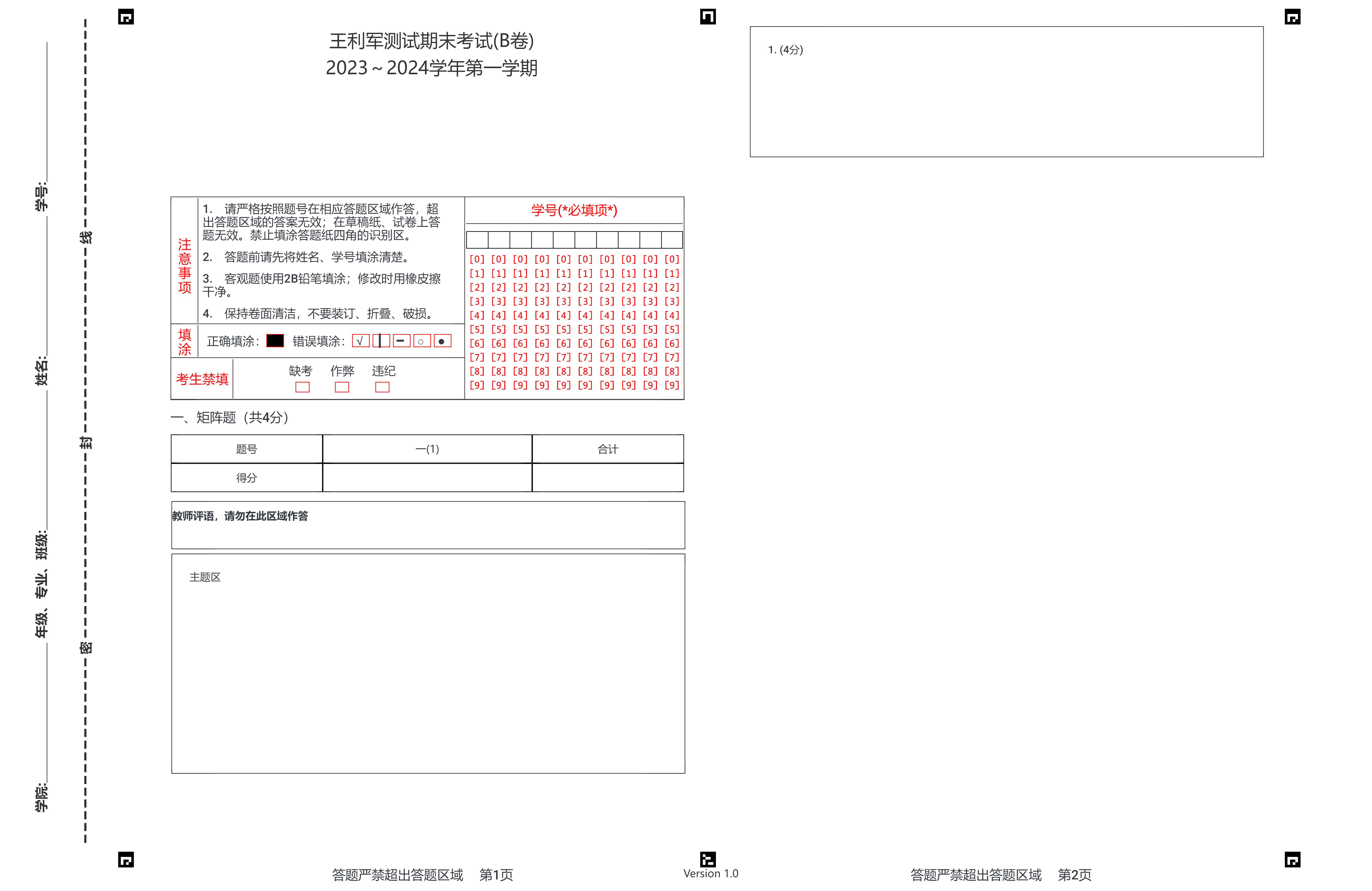Image resolution: width=1372 pixels, height=891 pixels.
Task: Click the vertical 学院: margin label
Action: pos(42,798)
